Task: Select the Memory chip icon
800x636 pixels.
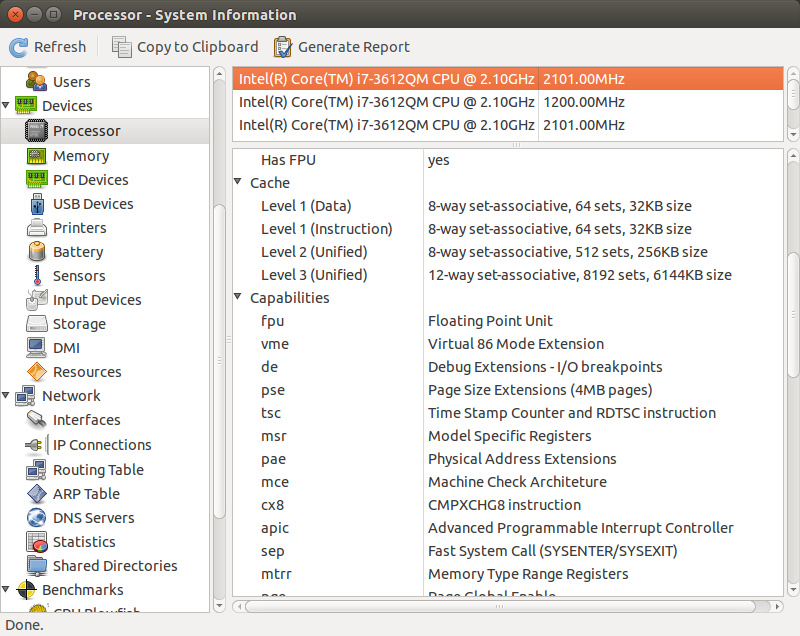Action: (37, 156)
